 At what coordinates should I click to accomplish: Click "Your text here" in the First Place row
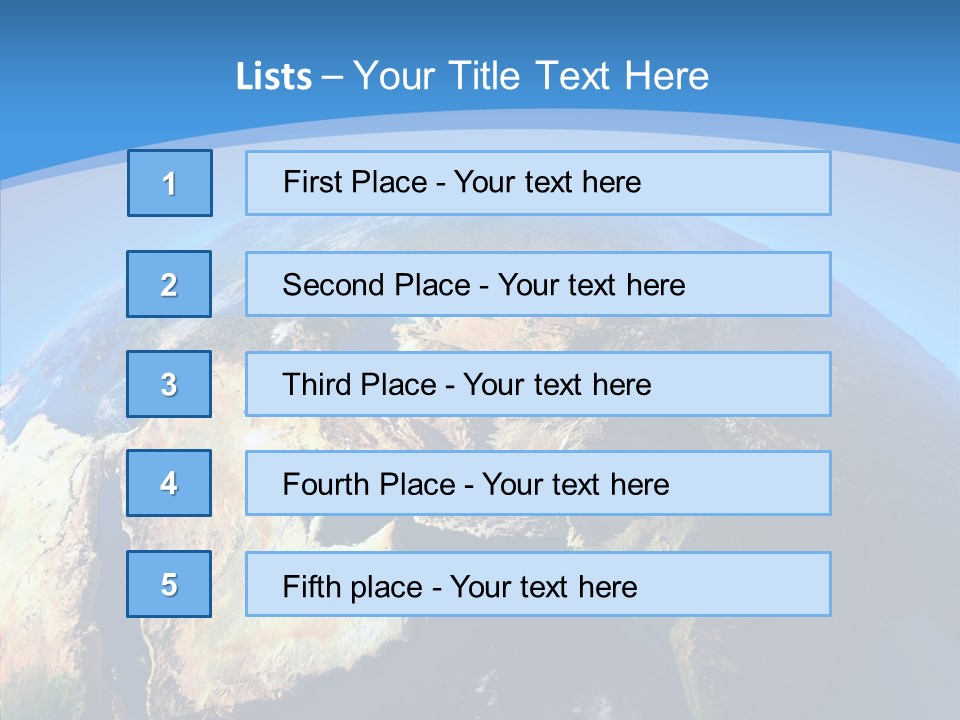547,182
